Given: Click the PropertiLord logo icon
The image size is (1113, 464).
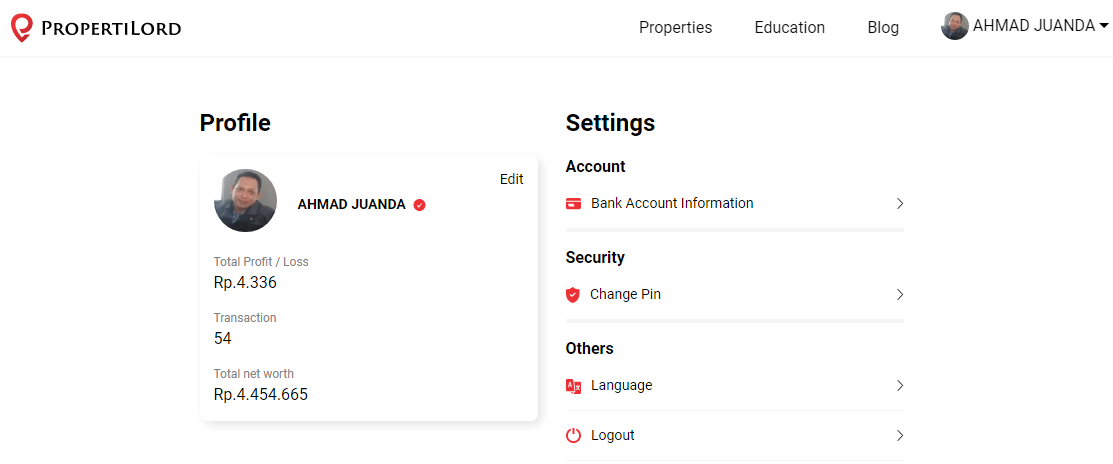Looking at the screenshot, I should (x=21, y=28).
